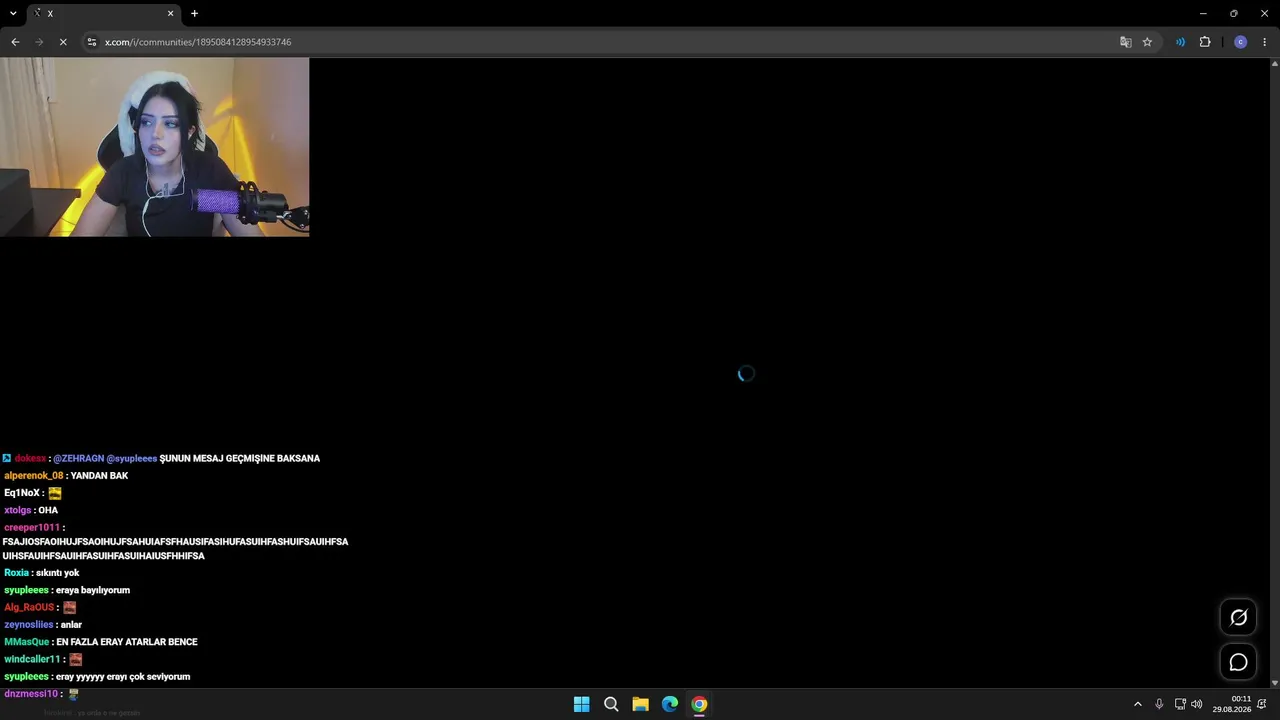Click the emote in Eq1NoX's message
This screenshot has height=720, width=1280.
55,493
